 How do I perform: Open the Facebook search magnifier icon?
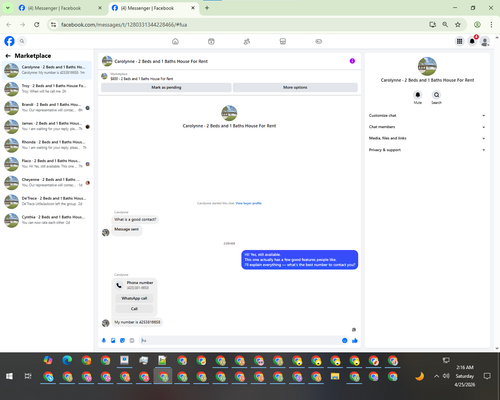pyautogui.click(x=22, y=41)
